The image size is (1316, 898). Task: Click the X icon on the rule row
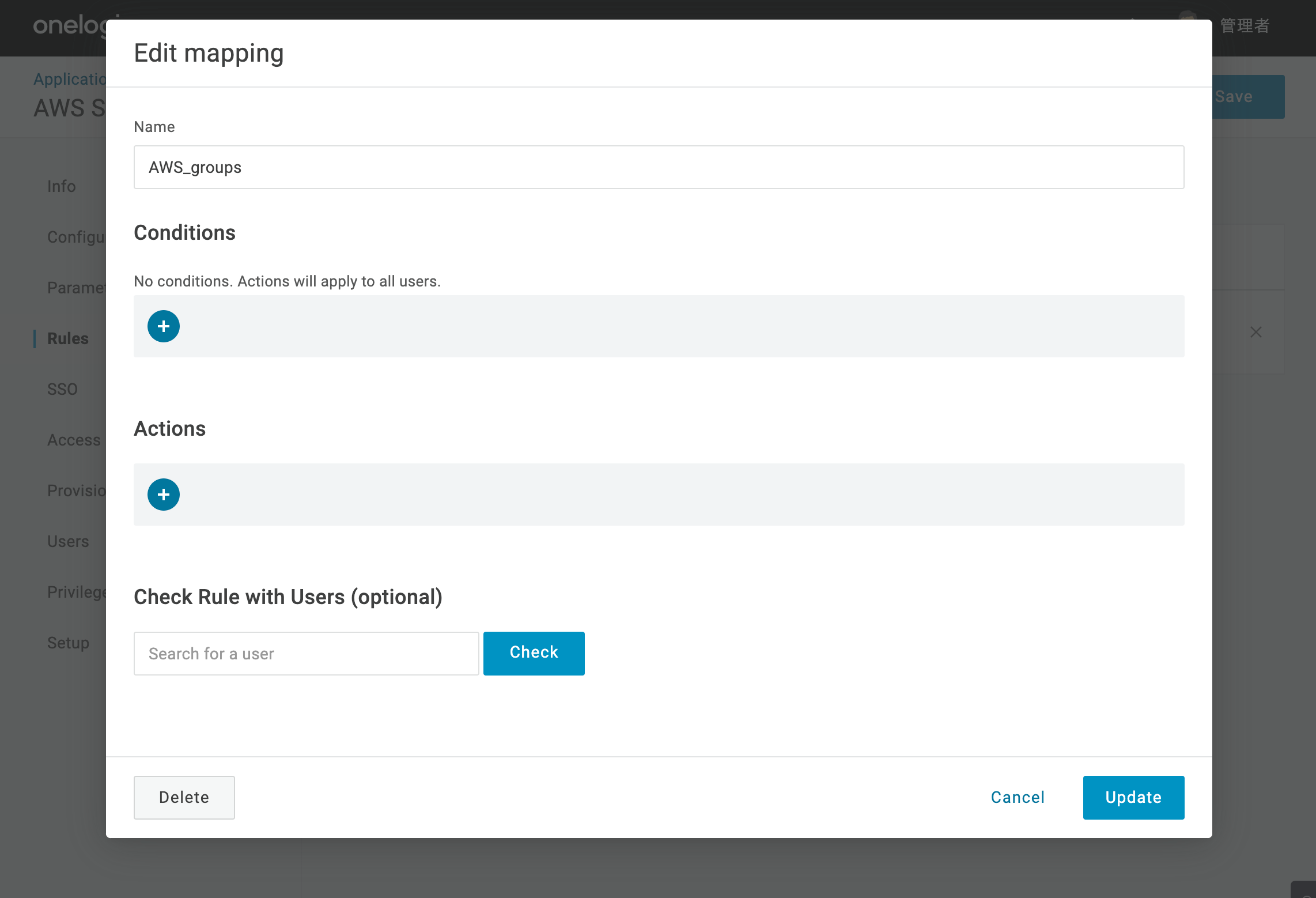pyautogui.click(x=1256, y=332)
